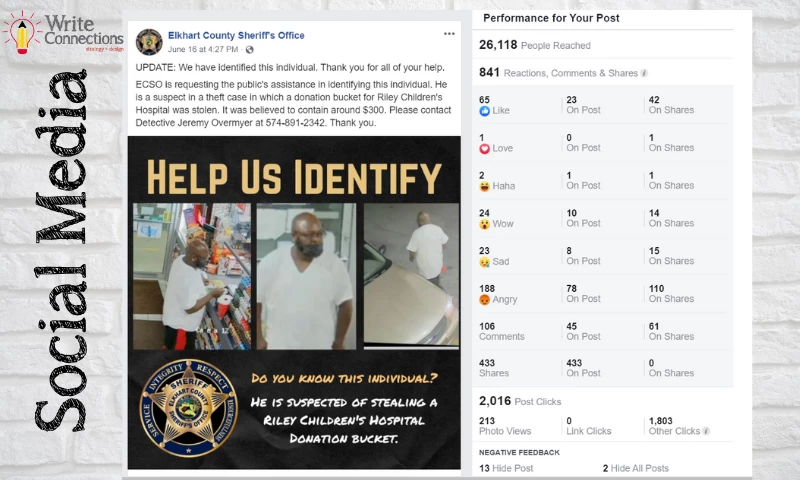Click the 2 Hide All Posts entry
800x480 pixels.
coord(636,468)
